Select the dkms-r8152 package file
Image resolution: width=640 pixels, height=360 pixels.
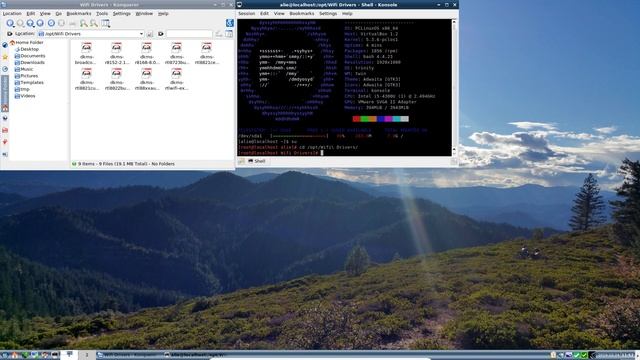pos(117,54)
